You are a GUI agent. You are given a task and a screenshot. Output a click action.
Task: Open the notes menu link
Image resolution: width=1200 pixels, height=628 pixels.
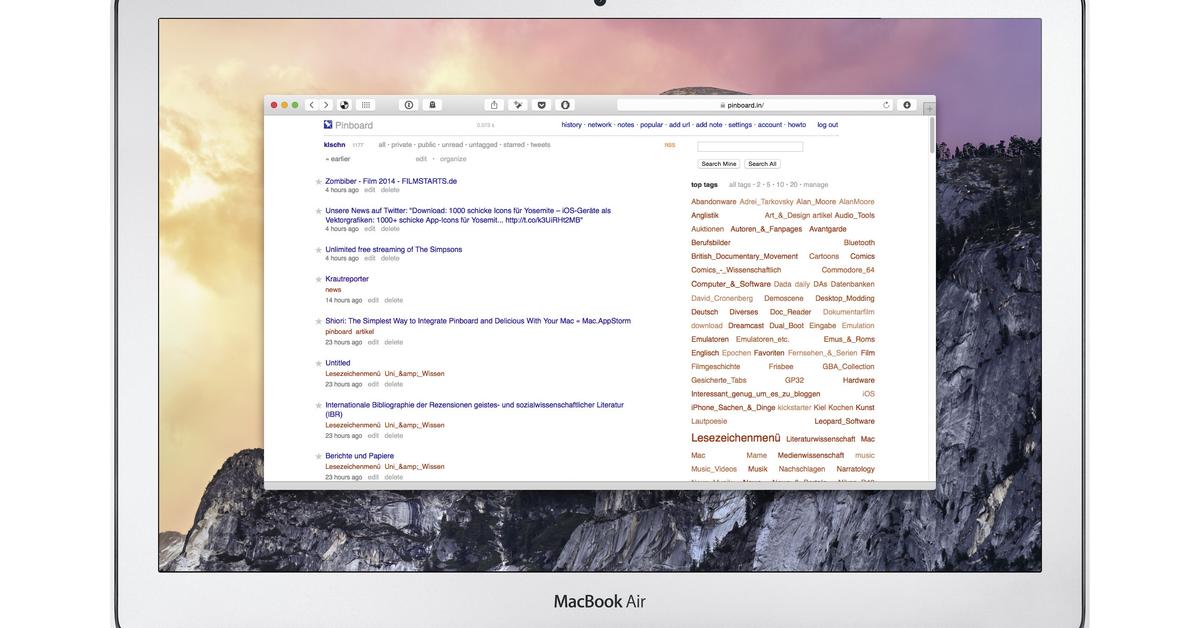[626, 125]
